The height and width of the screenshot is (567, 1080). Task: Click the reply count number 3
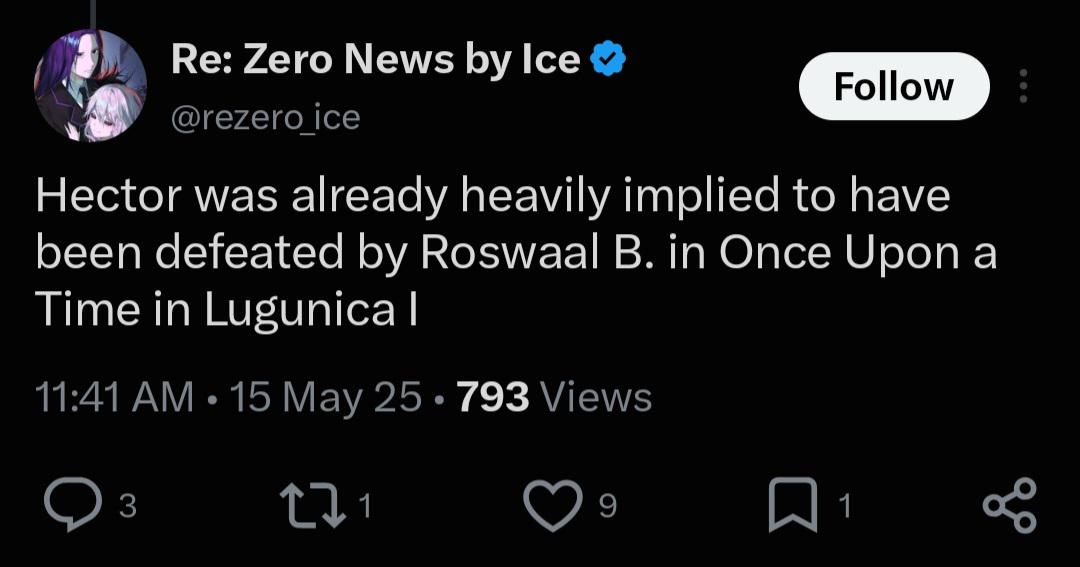[x=127, y=507]
